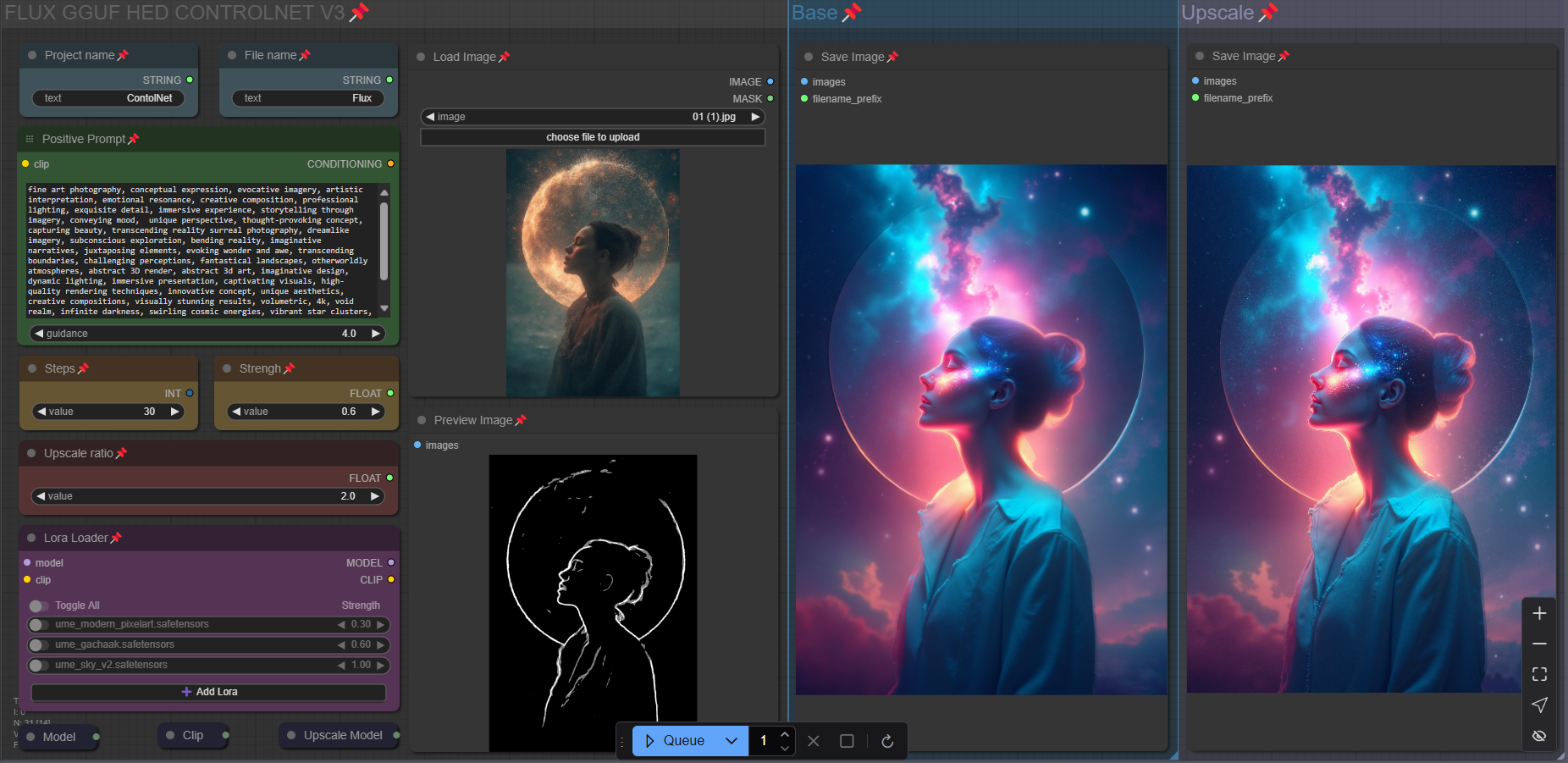Enable the ume_modern_pixelart.safetensors lora toggle

pyautogui.click(x=37, y=624)
